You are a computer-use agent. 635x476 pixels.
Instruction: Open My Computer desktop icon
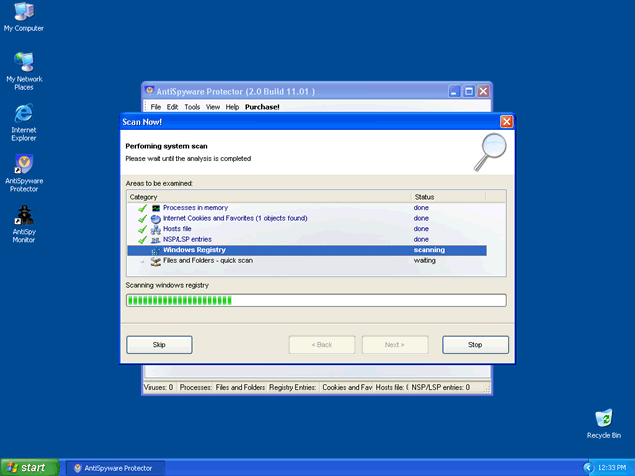click(x=23, y=14)
